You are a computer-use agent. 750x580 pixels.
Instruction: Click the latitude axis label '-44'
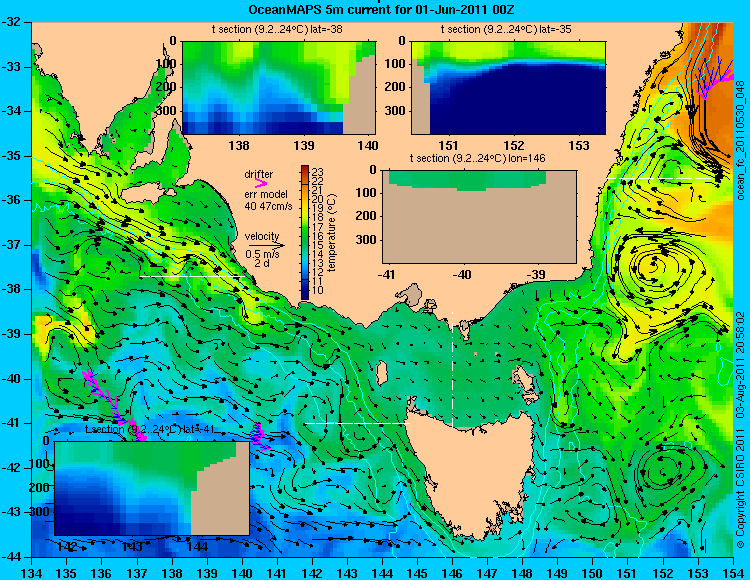[13, 557]
